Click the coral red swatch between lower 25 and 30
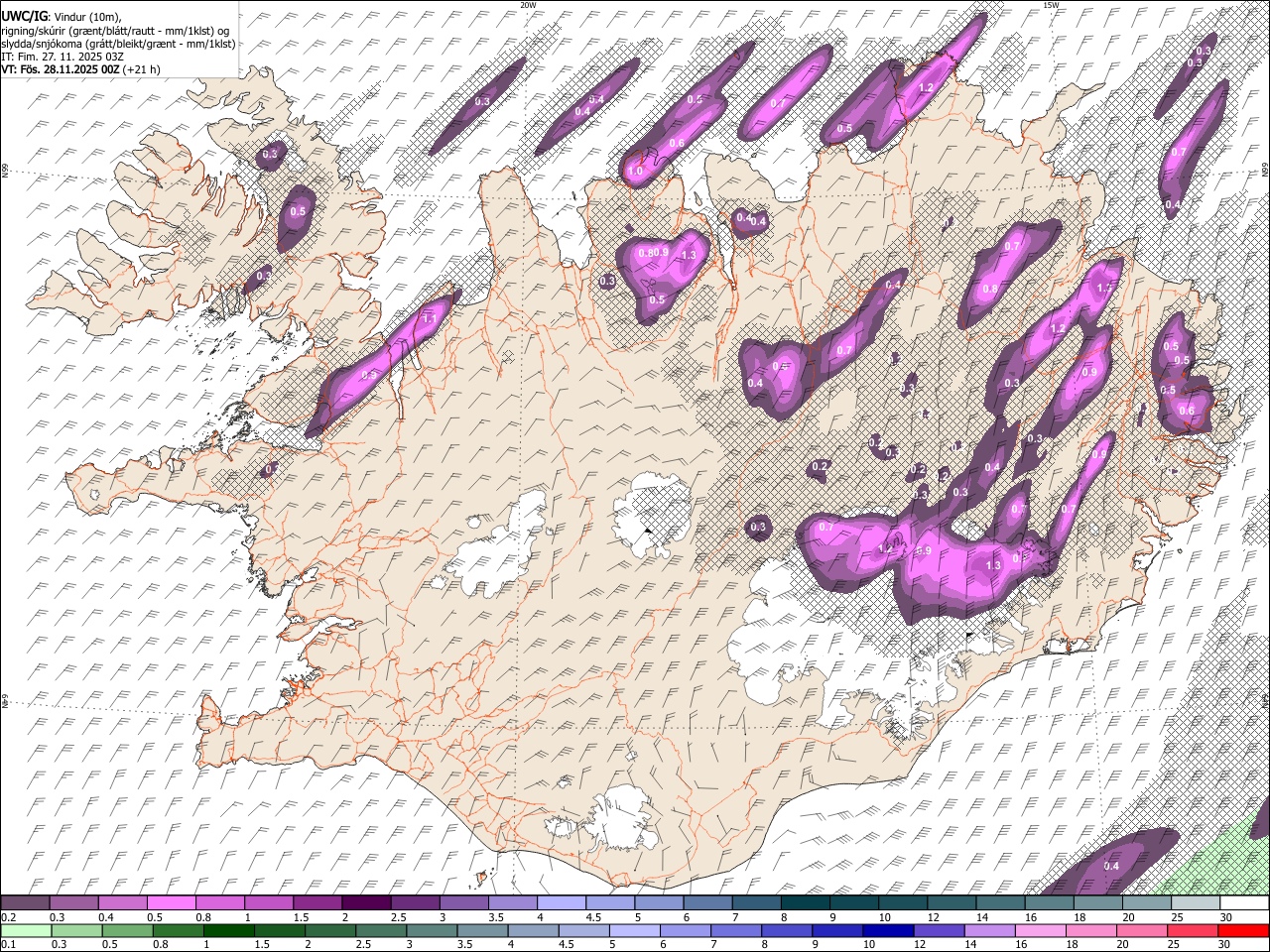The image size is (1270, 952). pos(1193,931)
